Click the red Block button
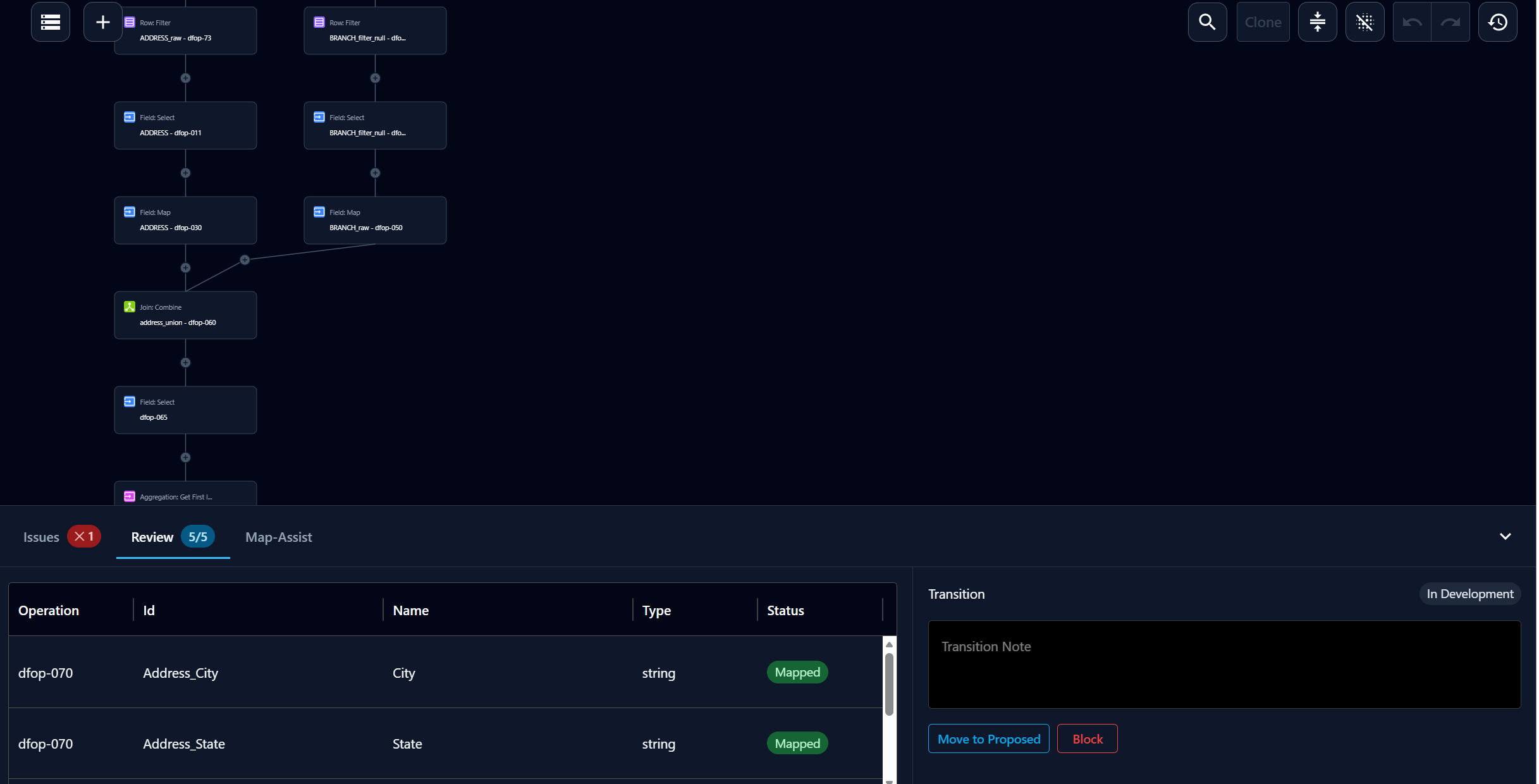Viewport: 1539px width, 784px height. pos(1087,738)
